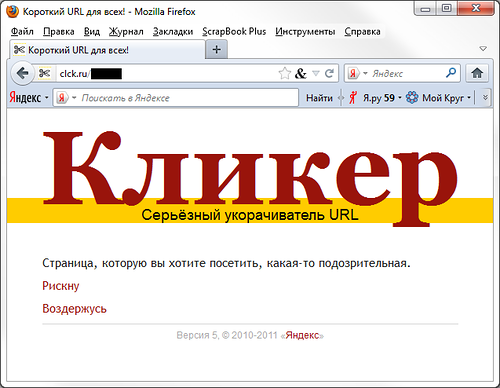Click the Рискну link
The height and width of the screenshot is (388, 500).
point(61,286)
